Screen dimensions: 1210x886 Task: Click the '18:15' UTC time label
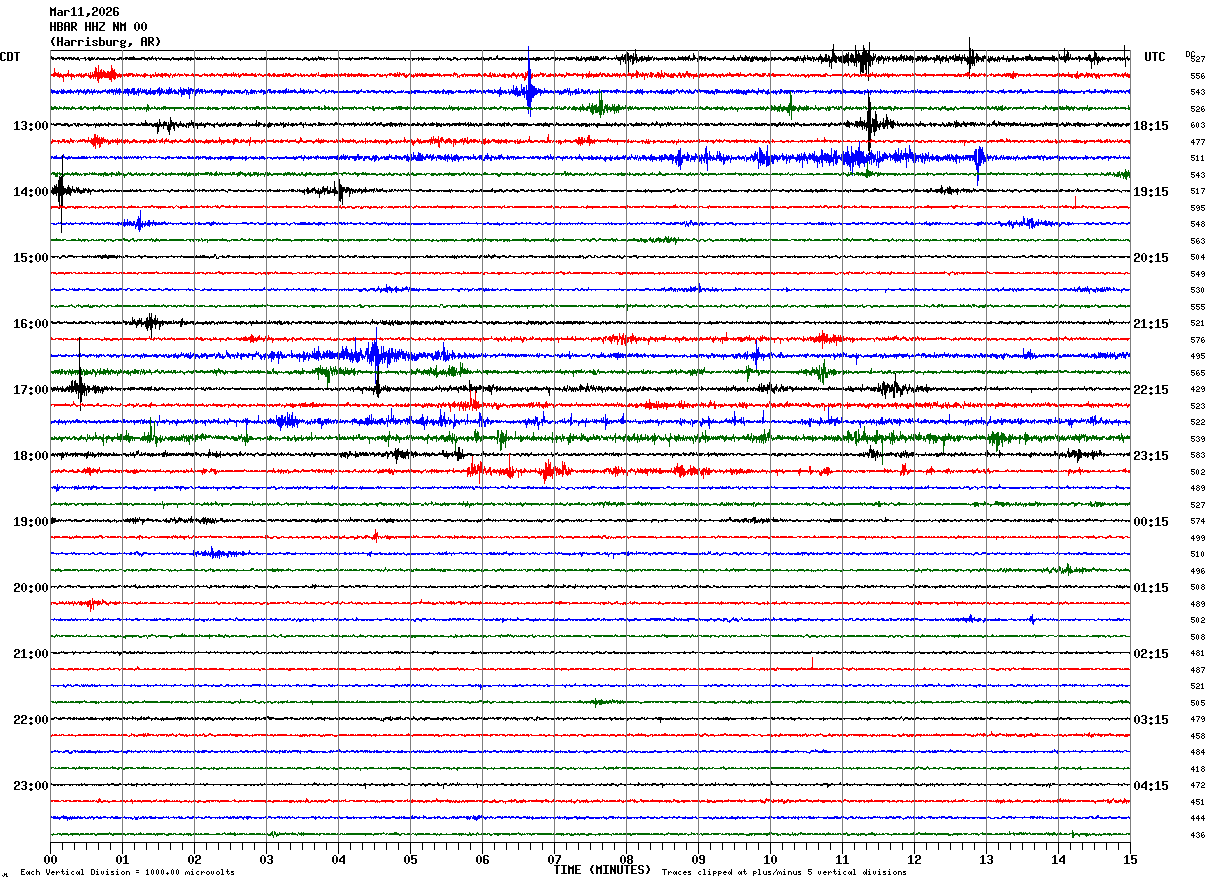[x=1151, y=126]
